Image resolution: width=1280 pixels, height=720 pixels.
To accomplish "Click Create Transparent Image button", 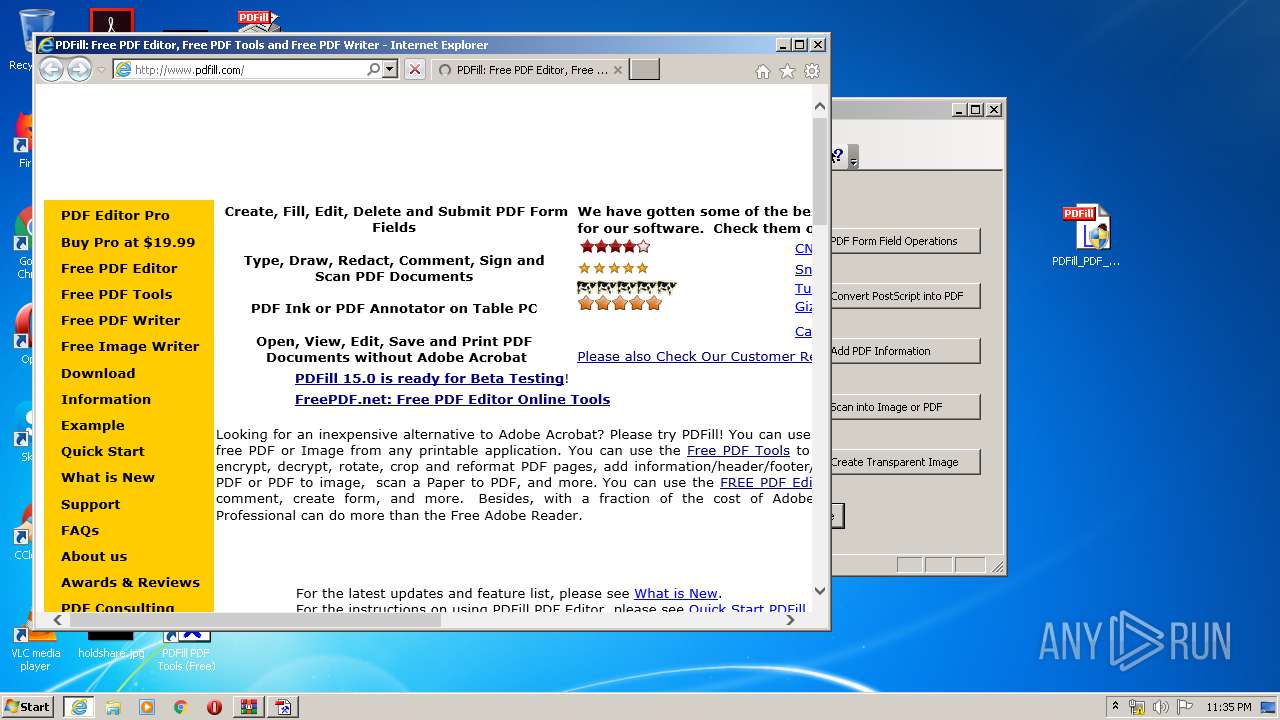I will pos(904,462).
